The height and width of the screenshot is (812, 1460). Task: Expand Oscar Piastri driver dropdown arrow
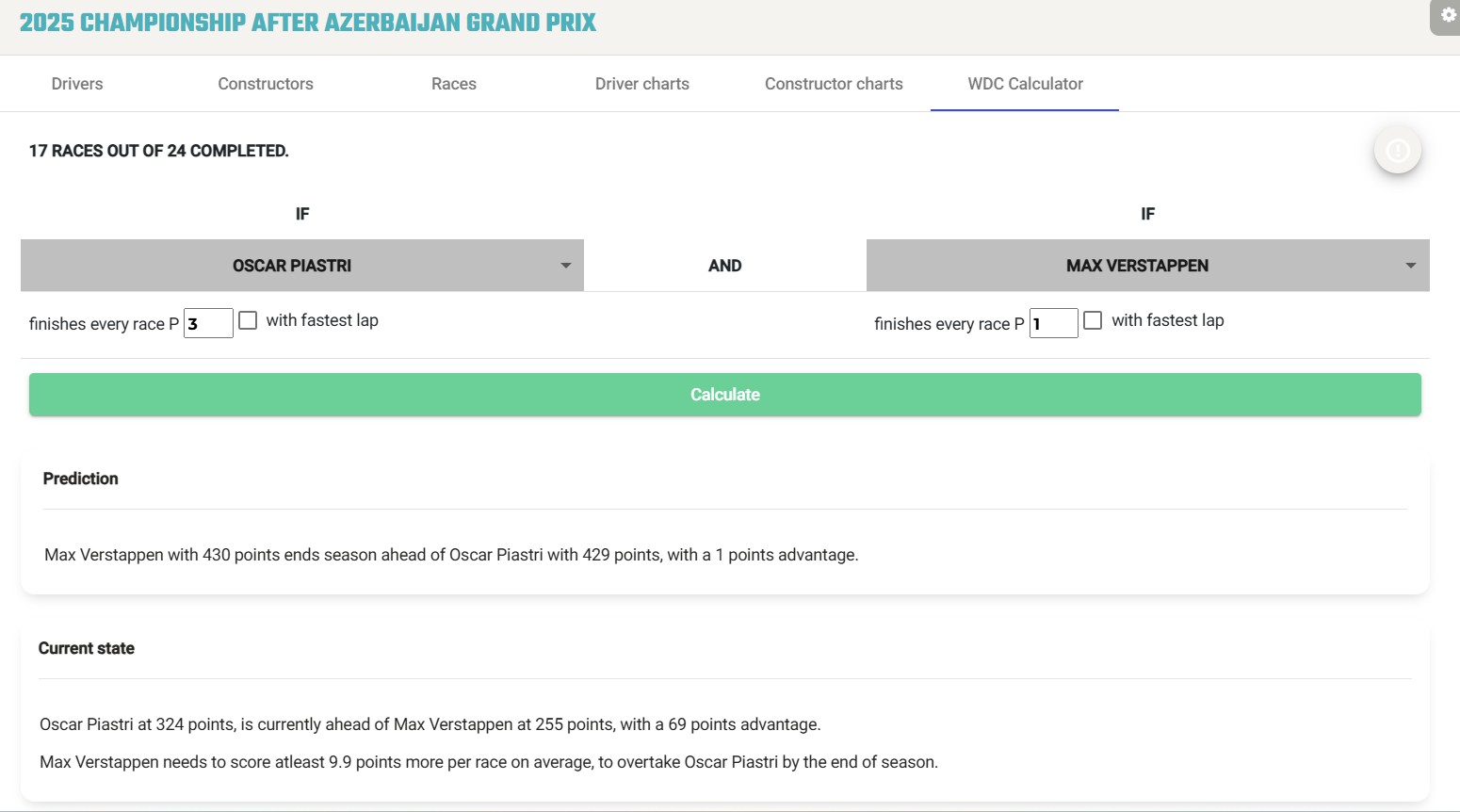(x=565, y=266)
